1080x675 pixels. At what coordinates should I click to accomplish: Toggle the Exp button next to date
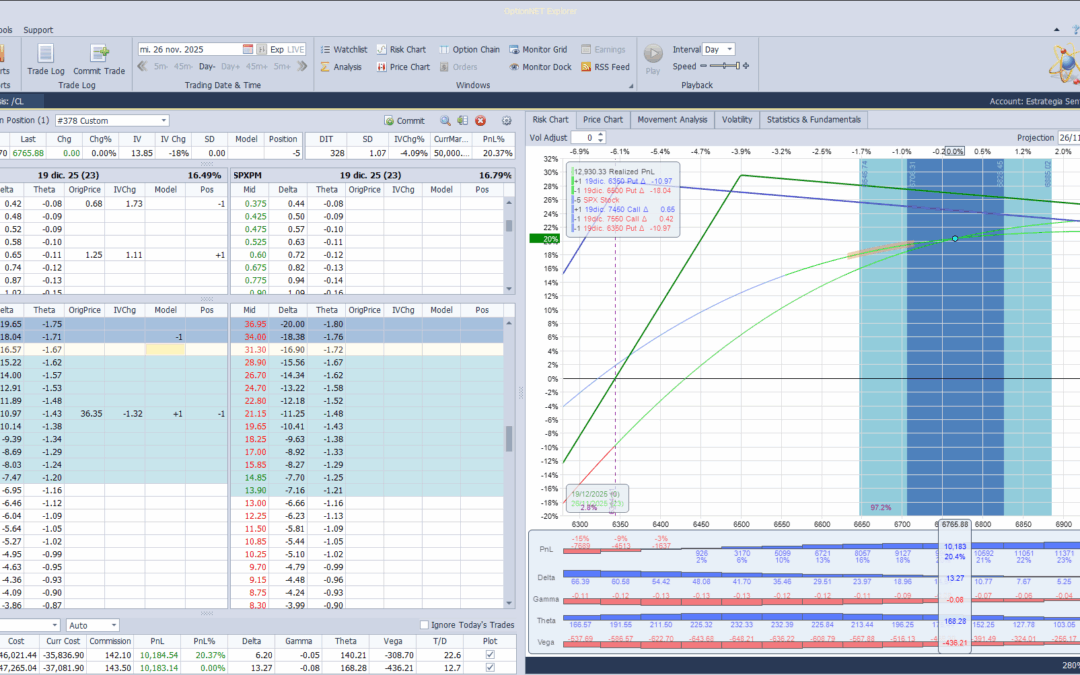click(277, 50)
